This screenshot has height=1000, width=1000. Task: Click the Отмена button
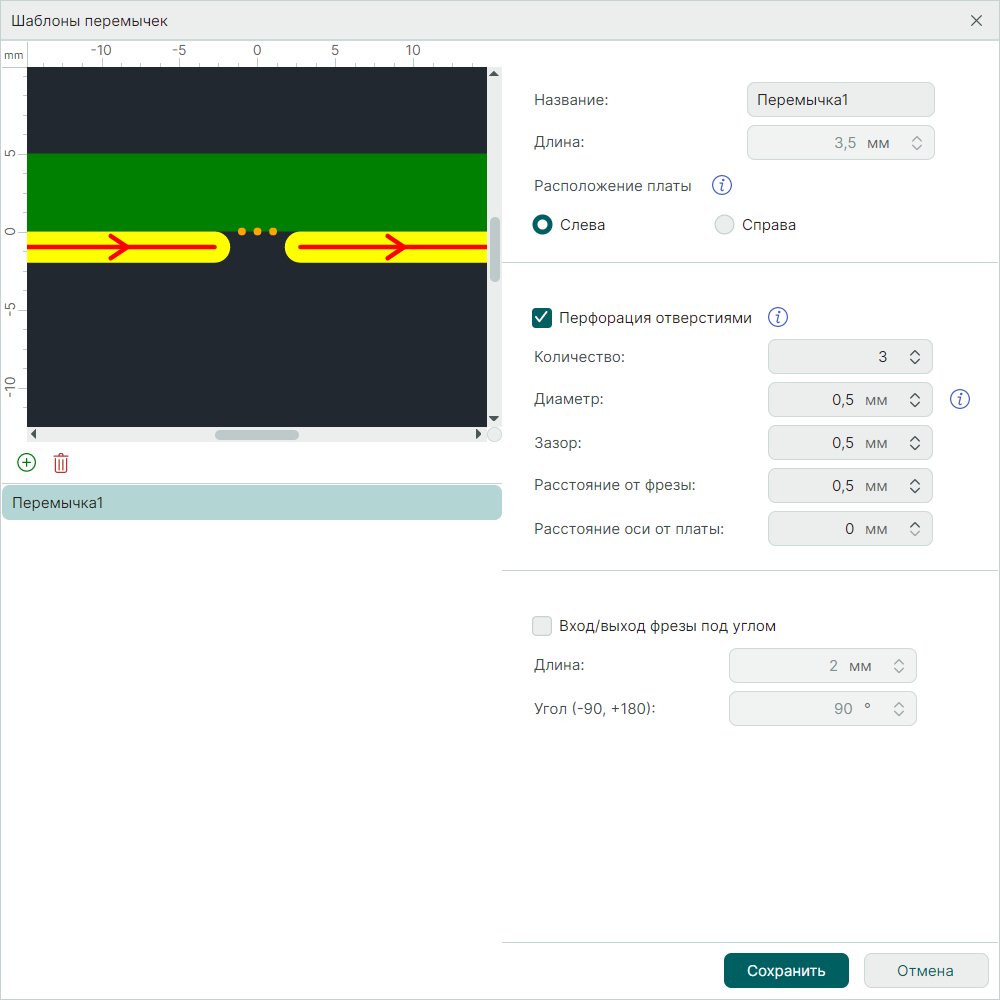tap(925, 971)
